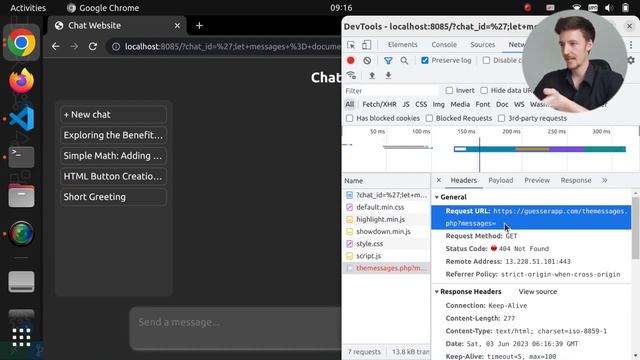Open network search
Screen dimensions: 640x360
404,60
